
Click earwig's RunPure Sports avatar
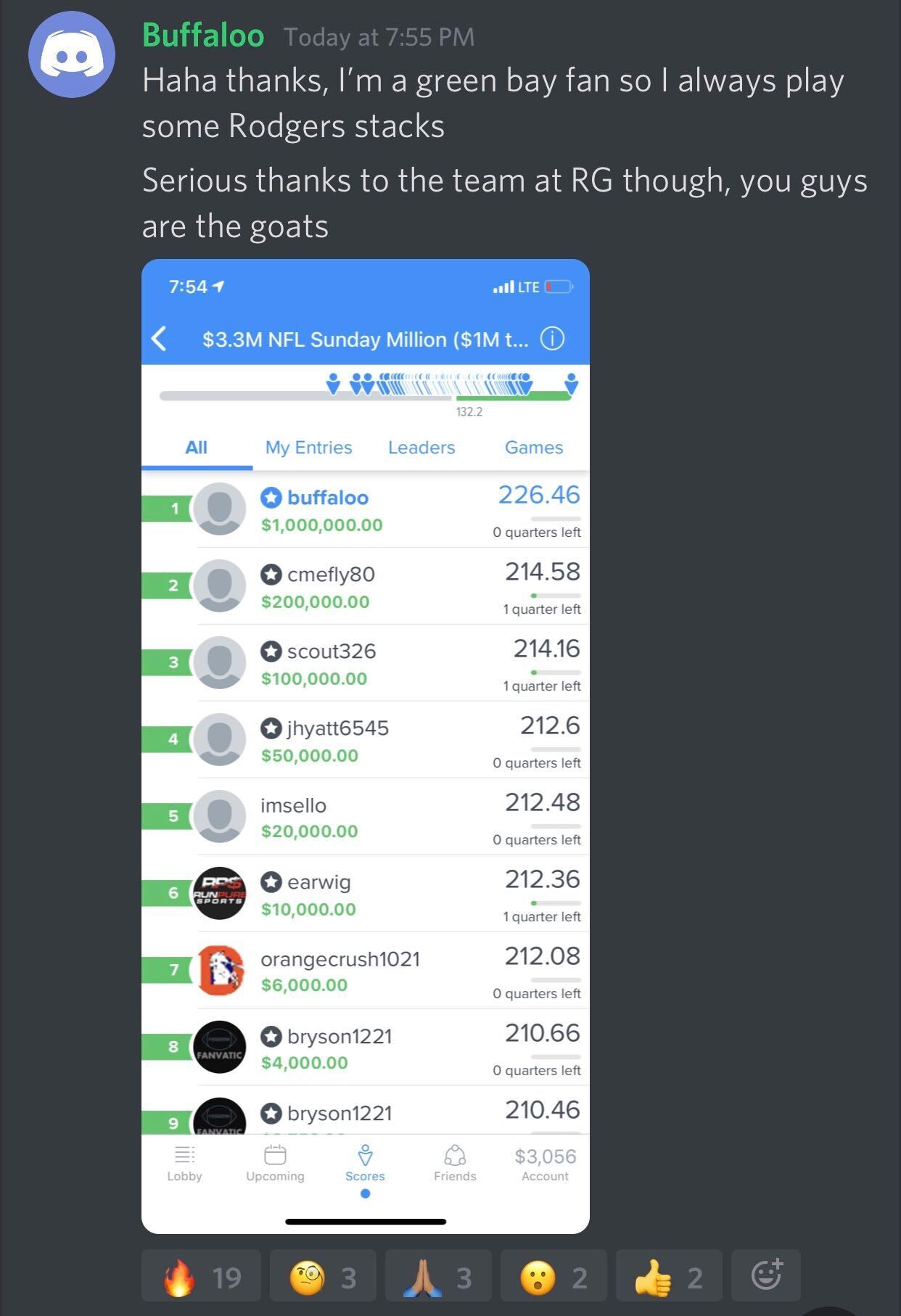pyautogui.click(x=220, y=893)
